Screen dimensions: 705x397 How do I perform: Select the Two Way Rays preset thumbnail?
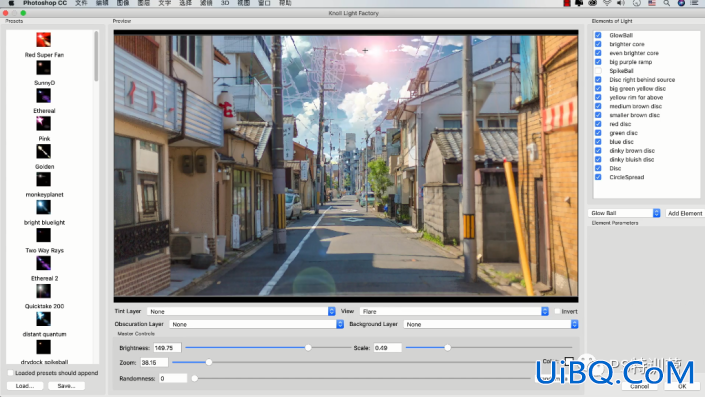pyautogui.click(x=44, y=235)
